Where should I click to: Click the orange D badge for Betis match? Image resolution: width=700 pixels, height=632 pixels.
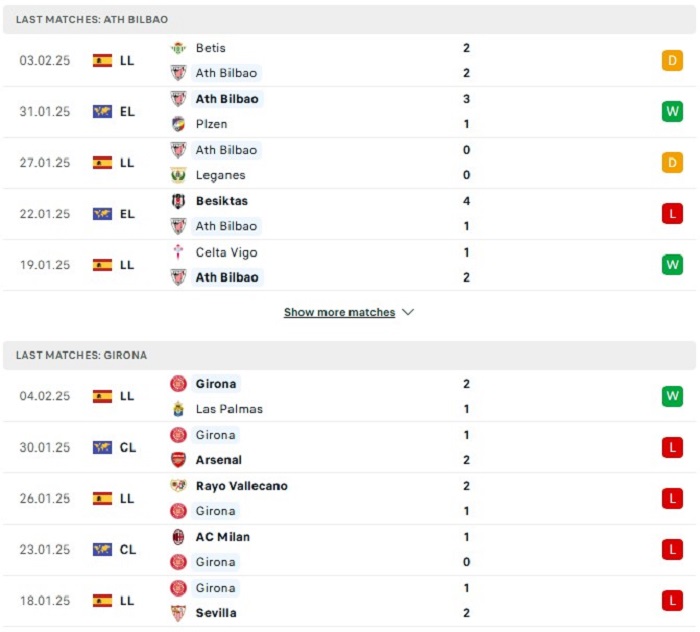pos(672,60)
